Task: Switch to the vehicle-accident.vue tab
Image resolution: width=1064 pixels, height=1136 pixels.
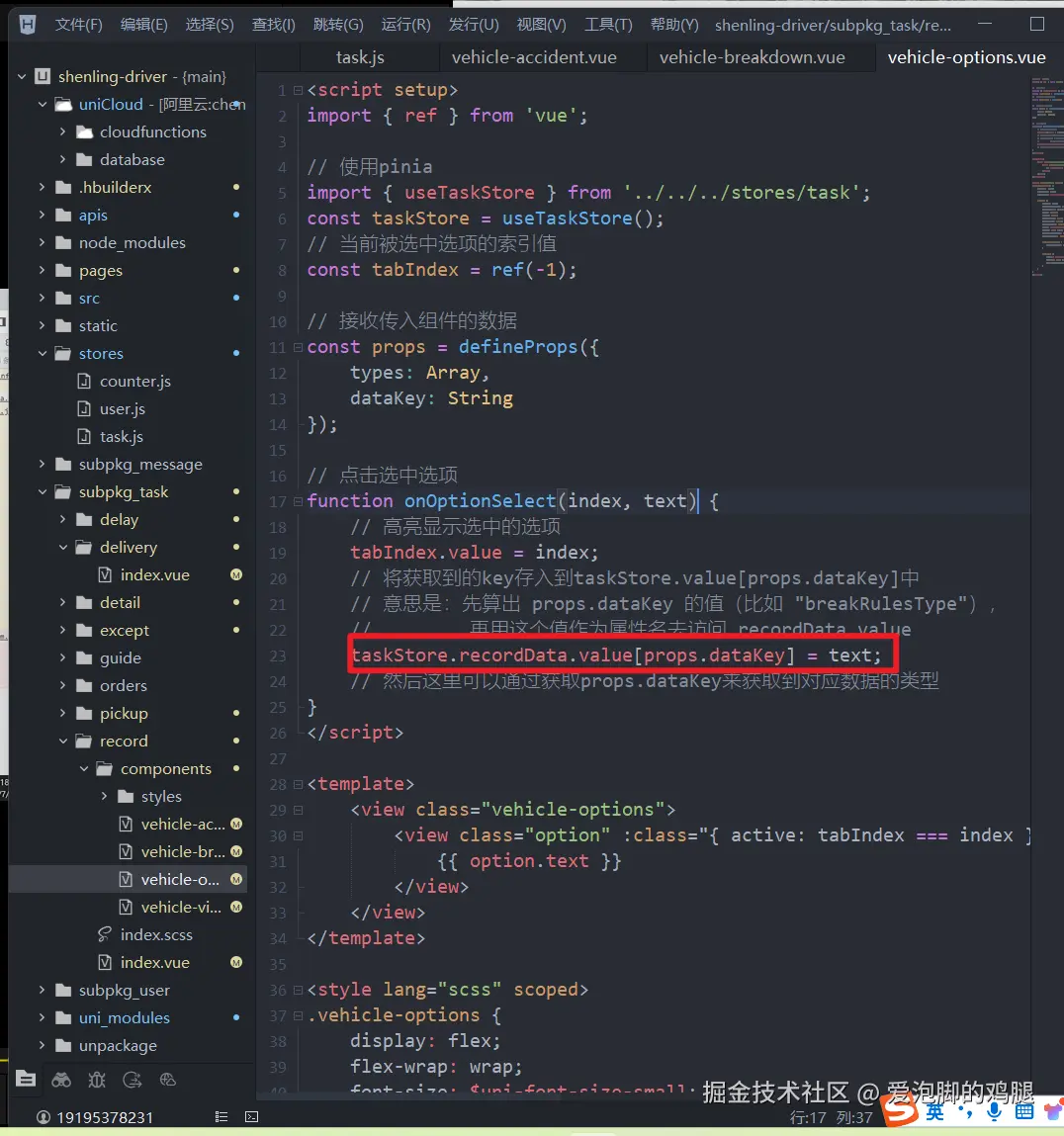Action: tap(534, 57)
